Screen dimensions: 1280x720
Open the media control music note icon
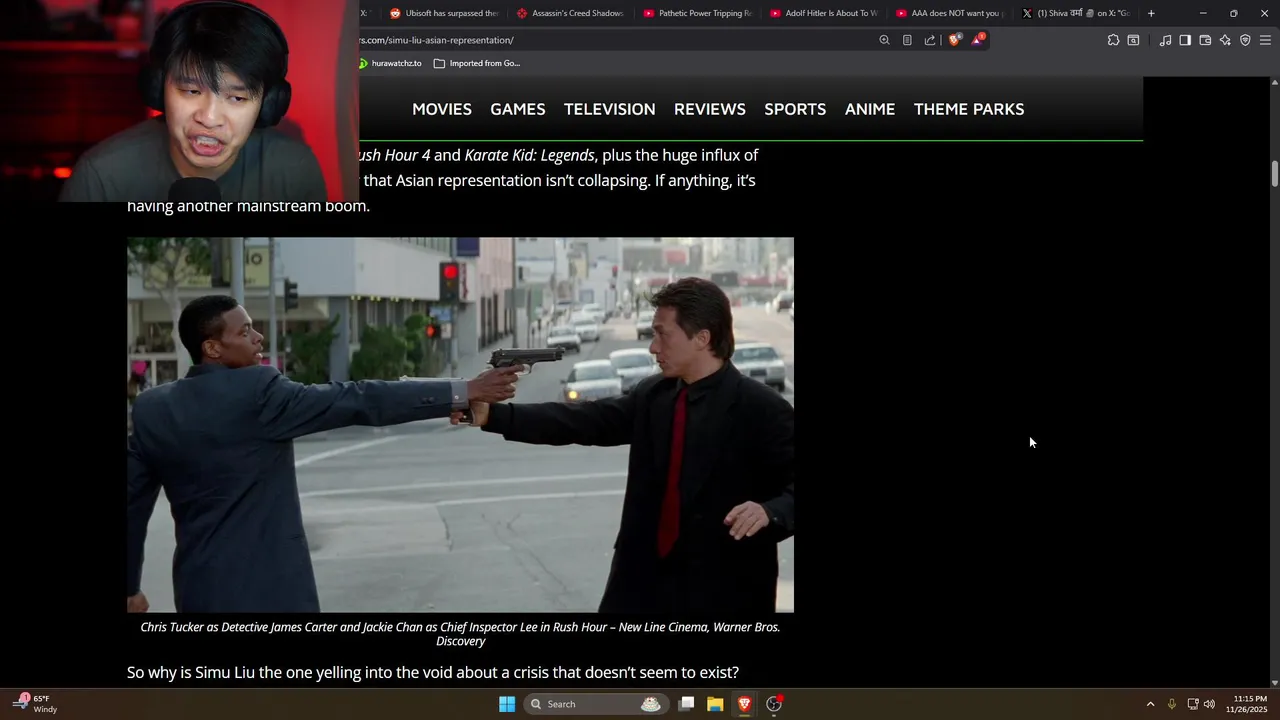(1165, 40)
